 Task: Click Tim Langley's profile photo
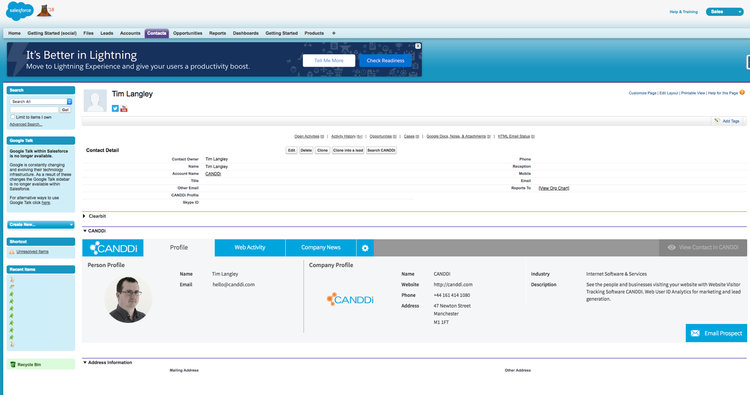(127, 299)
